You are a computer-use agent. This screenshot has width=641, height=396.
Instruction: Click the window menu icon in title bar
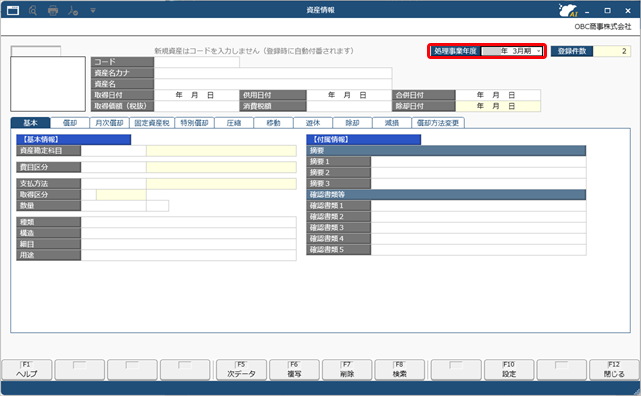(x=13, y=10)
